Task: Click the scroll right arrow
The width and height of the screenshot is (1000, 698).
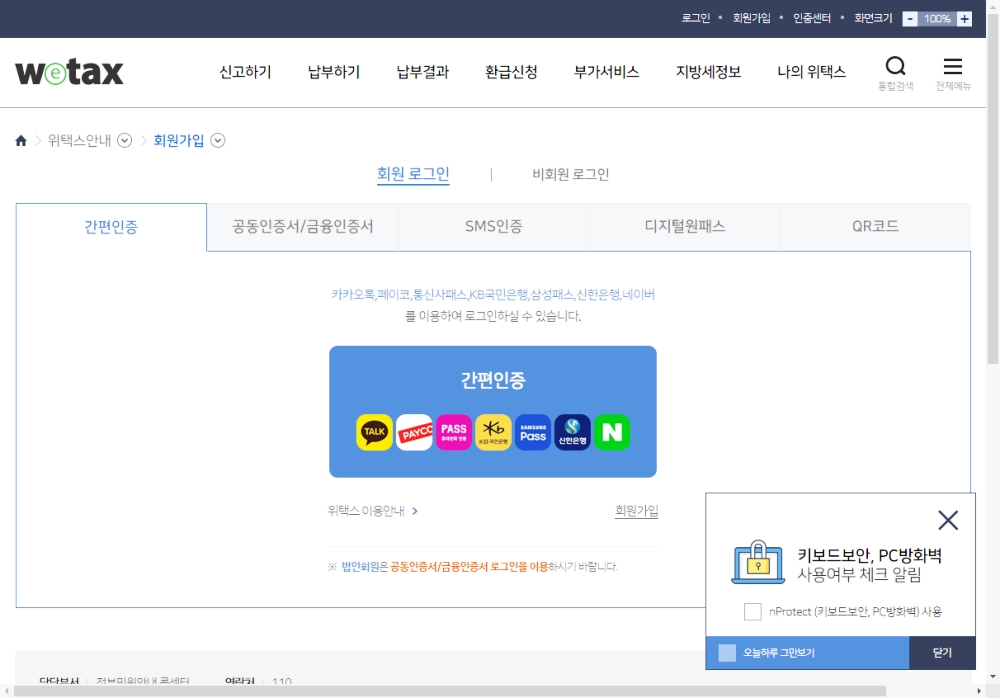Action: point(979,691)
